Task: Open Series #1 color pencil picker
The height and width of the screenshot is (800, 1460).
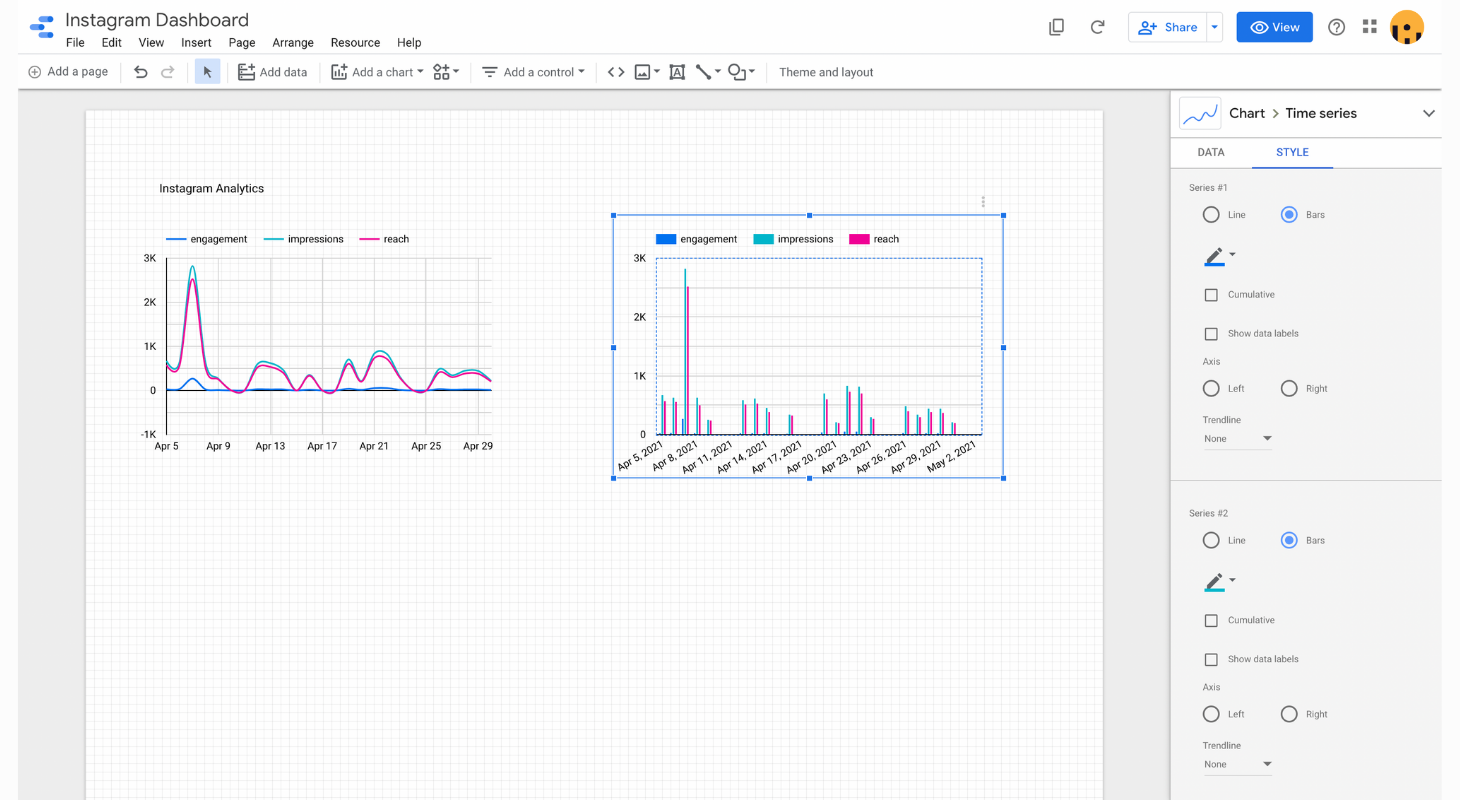Action: coord(1219,256)
